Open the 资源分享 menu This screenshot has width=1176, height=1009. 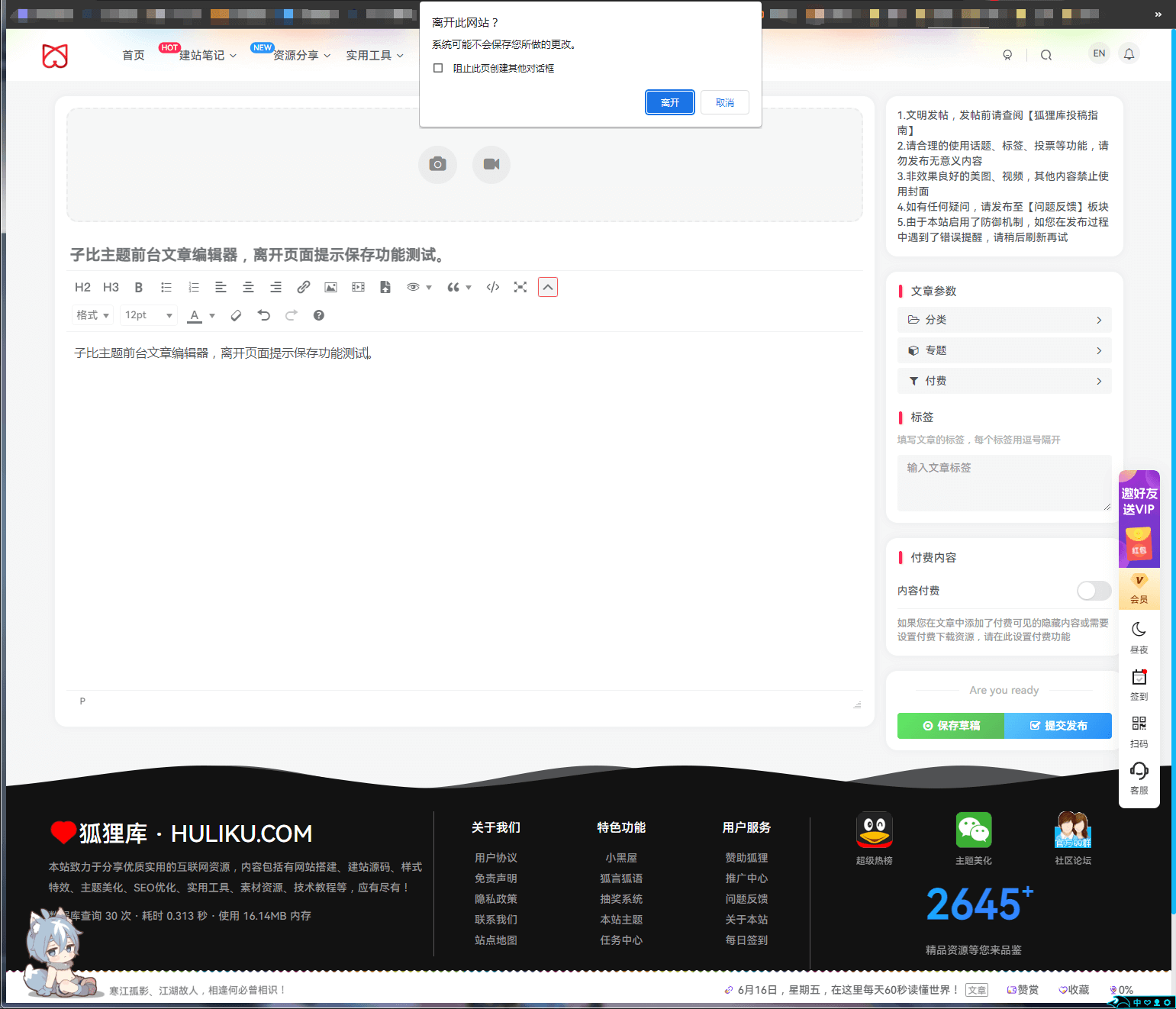tap(296, 56)
